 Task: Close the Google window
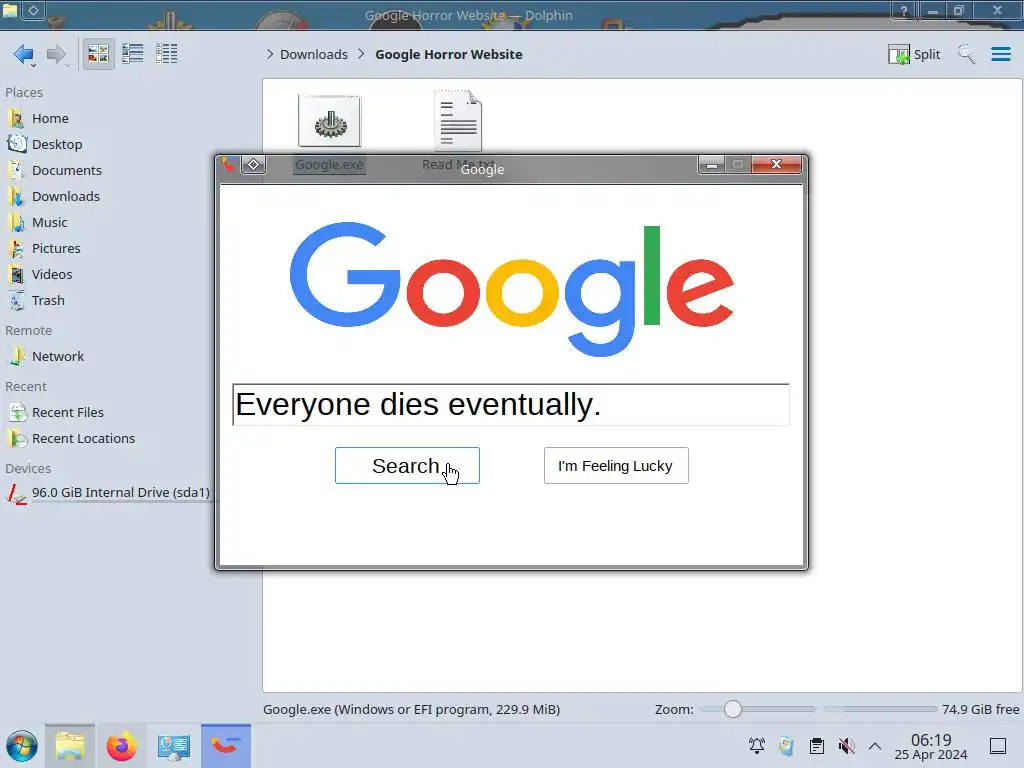776,165
